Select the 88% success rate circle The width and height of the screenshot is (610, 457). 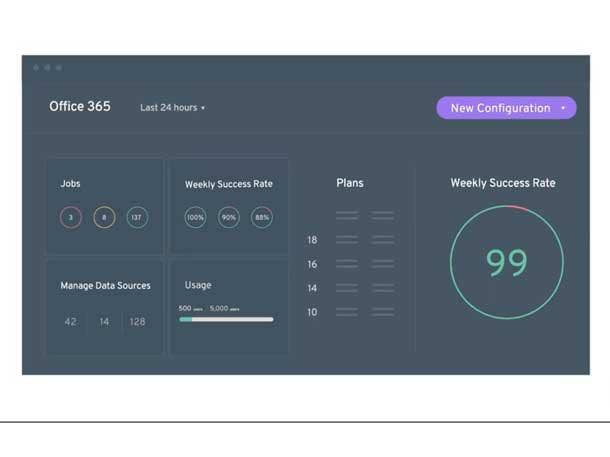coord(262,217)
